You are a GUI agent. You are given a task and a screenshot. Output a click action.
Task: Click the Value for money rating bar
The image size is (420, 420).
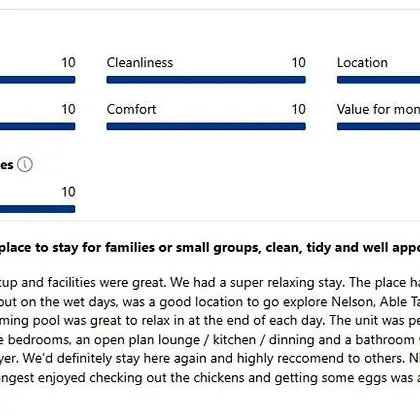click(378, 126)
